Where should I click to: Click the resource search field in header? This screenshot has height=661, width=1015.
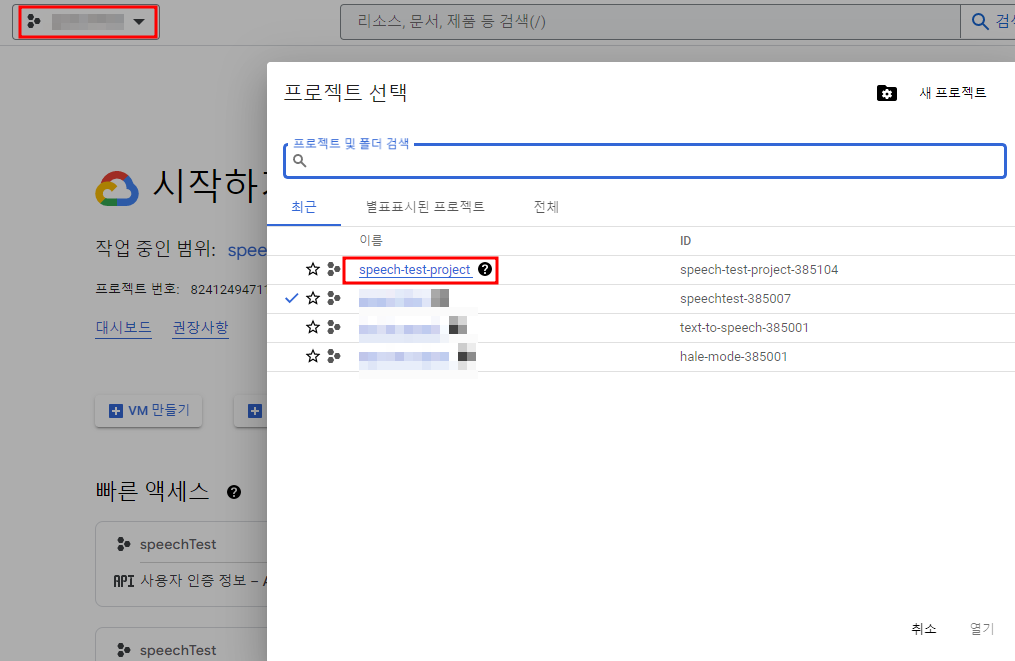click(x=650, y=21)
